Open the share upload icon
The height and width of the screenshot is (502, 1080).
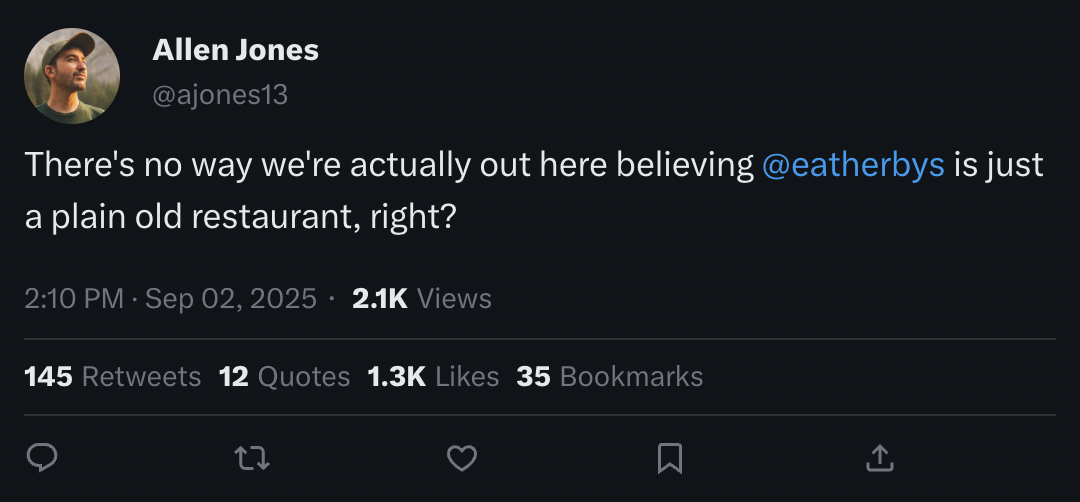878,458
